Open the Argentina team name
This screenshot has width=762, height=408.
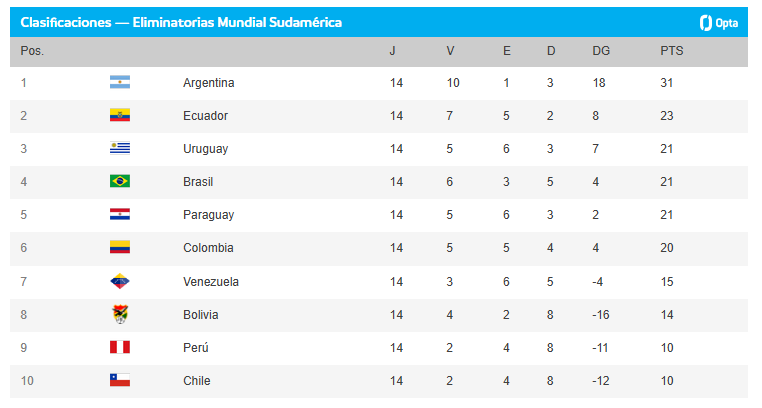[x=208, y=83]
